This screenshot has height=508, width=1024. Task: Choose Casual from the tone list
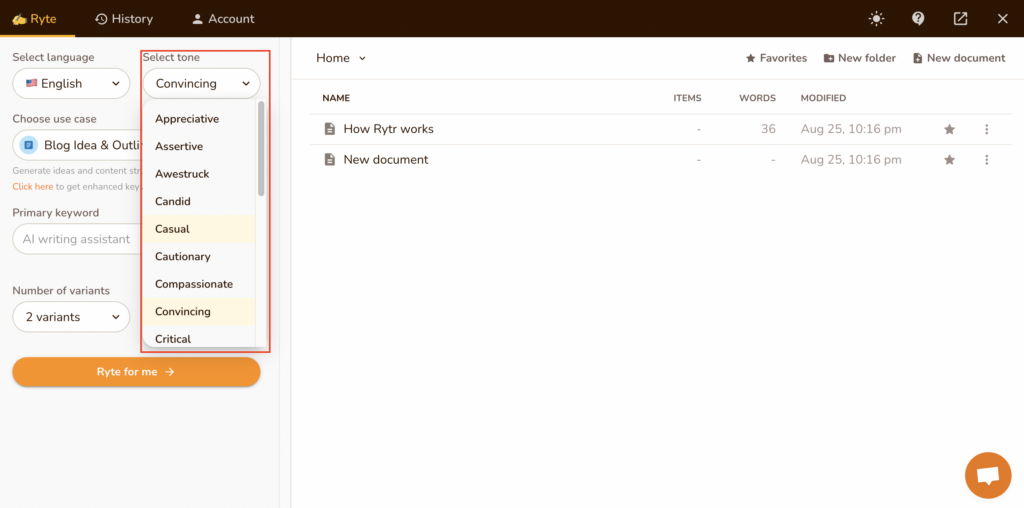(173, 229)
